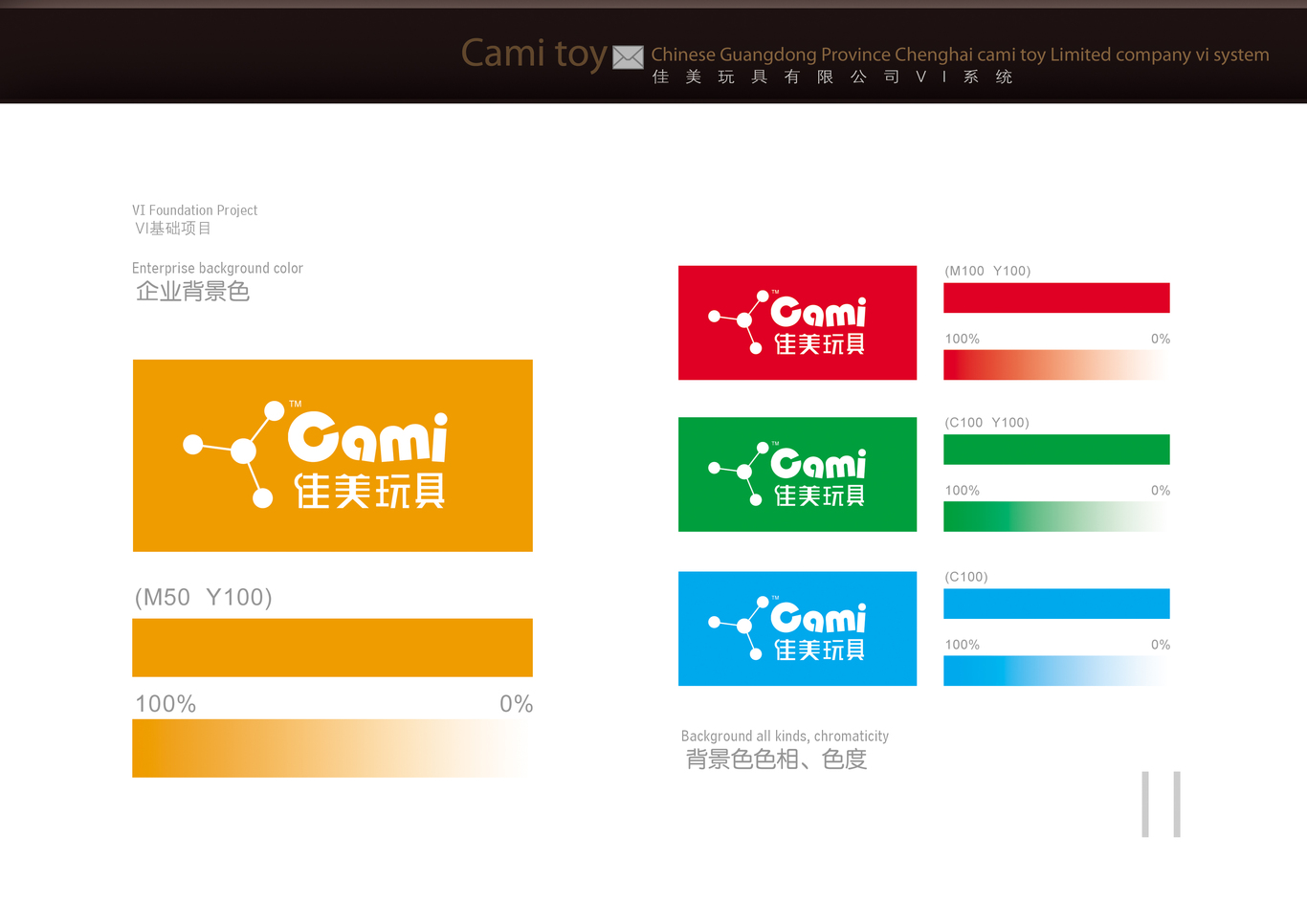
Task: Click the envelope icon beside Cami toy
Action: coord(628,57)
